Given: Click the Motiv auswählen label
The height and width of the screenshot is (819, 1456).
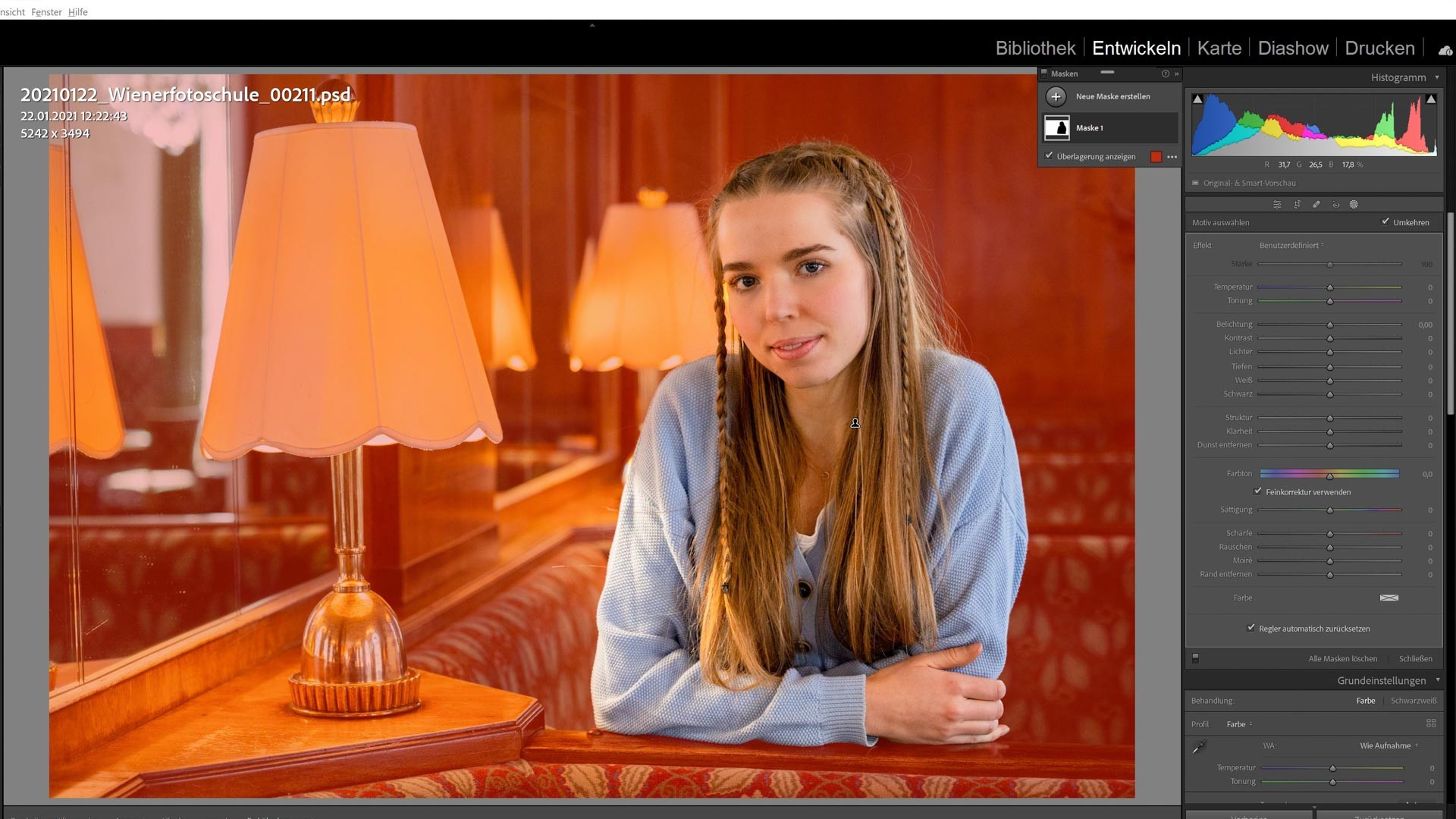Looking at the screenshot, I should click(x=1220, y=222).
